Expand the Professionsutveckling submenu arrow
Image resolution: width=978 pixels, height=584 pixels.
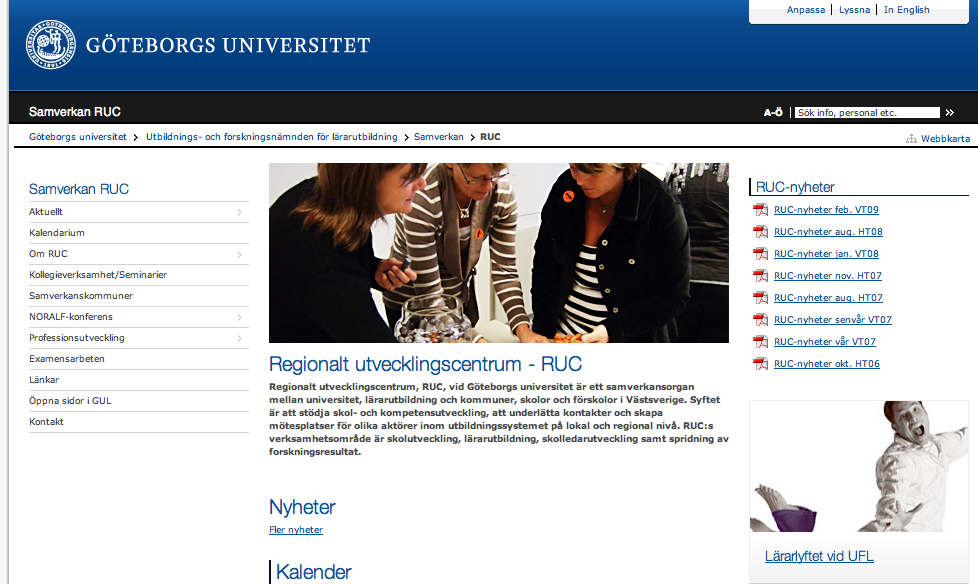[x=240, y=338]
